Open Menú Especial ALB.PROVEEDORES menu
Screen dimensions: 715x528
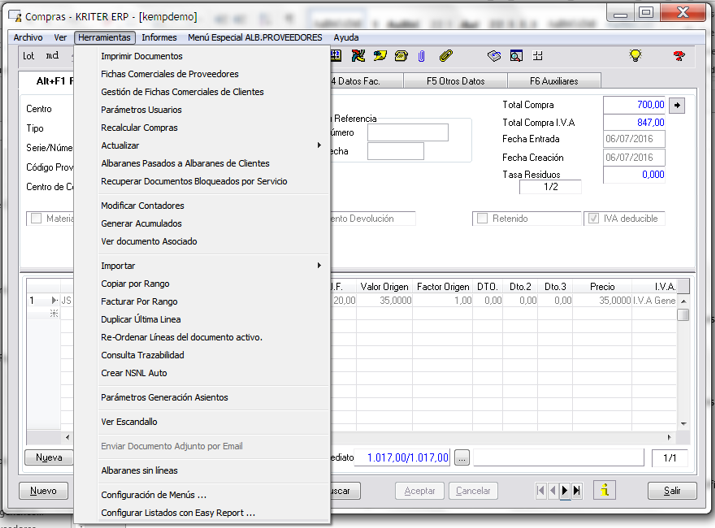[x=255, y=37]
